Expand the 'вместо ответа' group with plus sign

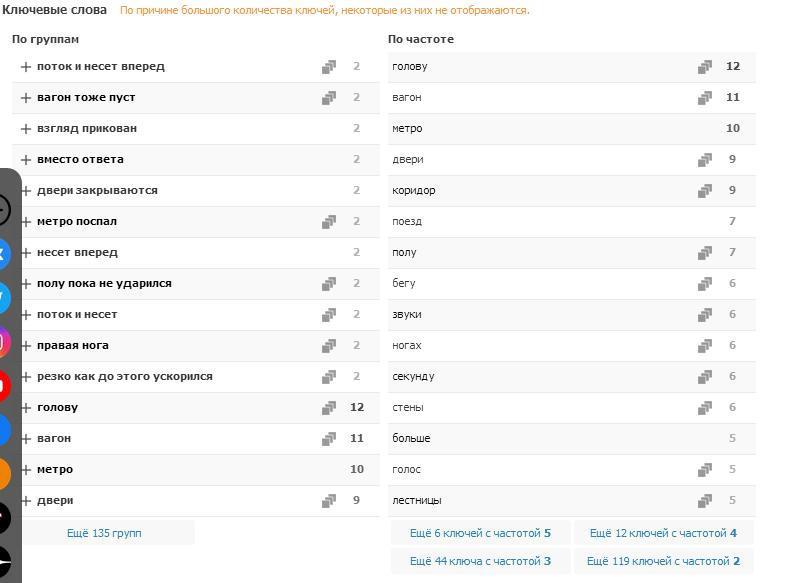(26, 160)
